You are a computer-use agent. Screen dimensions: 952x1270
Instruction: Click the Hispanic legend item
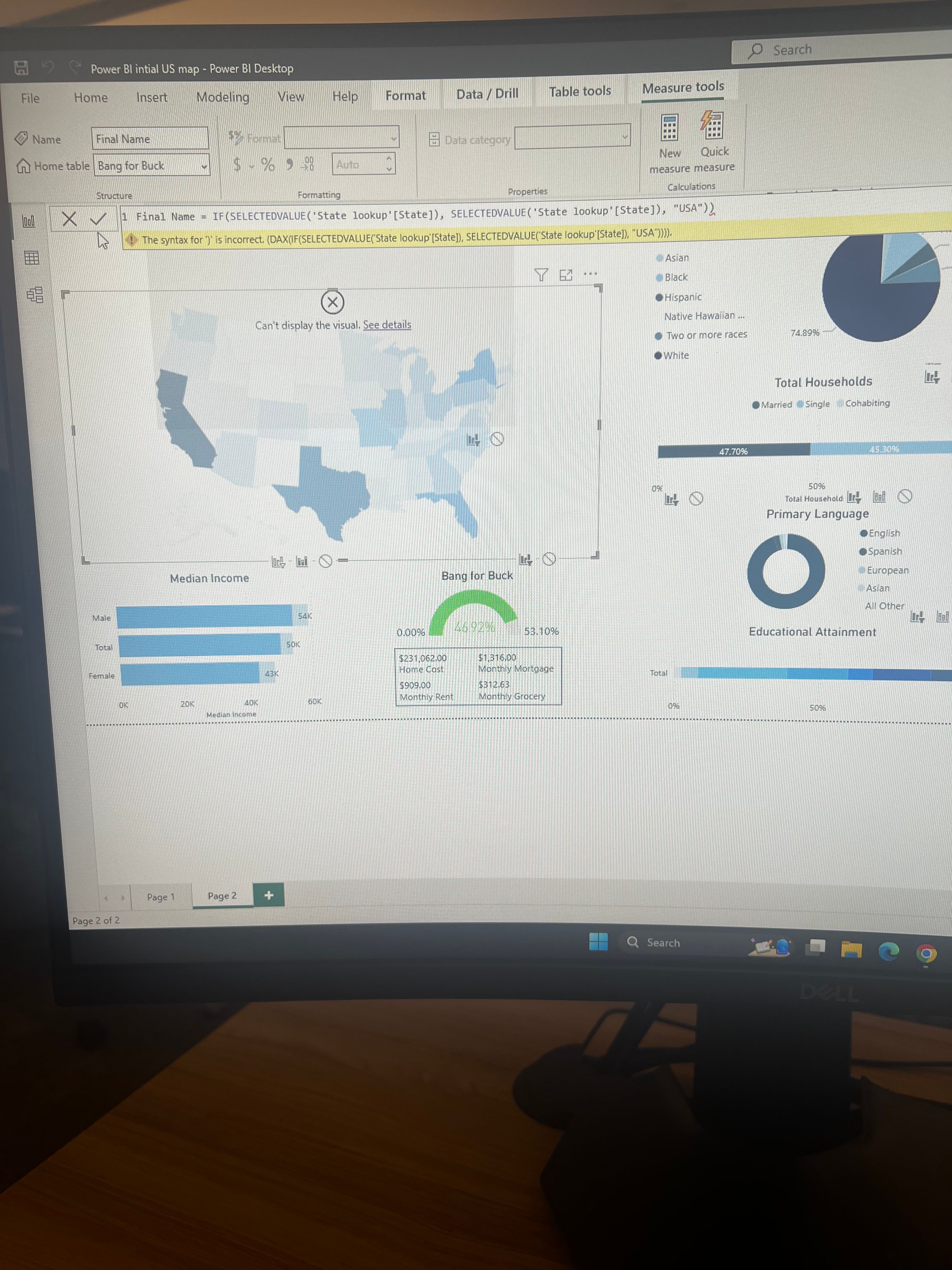pyautogui.click(x=679, y=297)
